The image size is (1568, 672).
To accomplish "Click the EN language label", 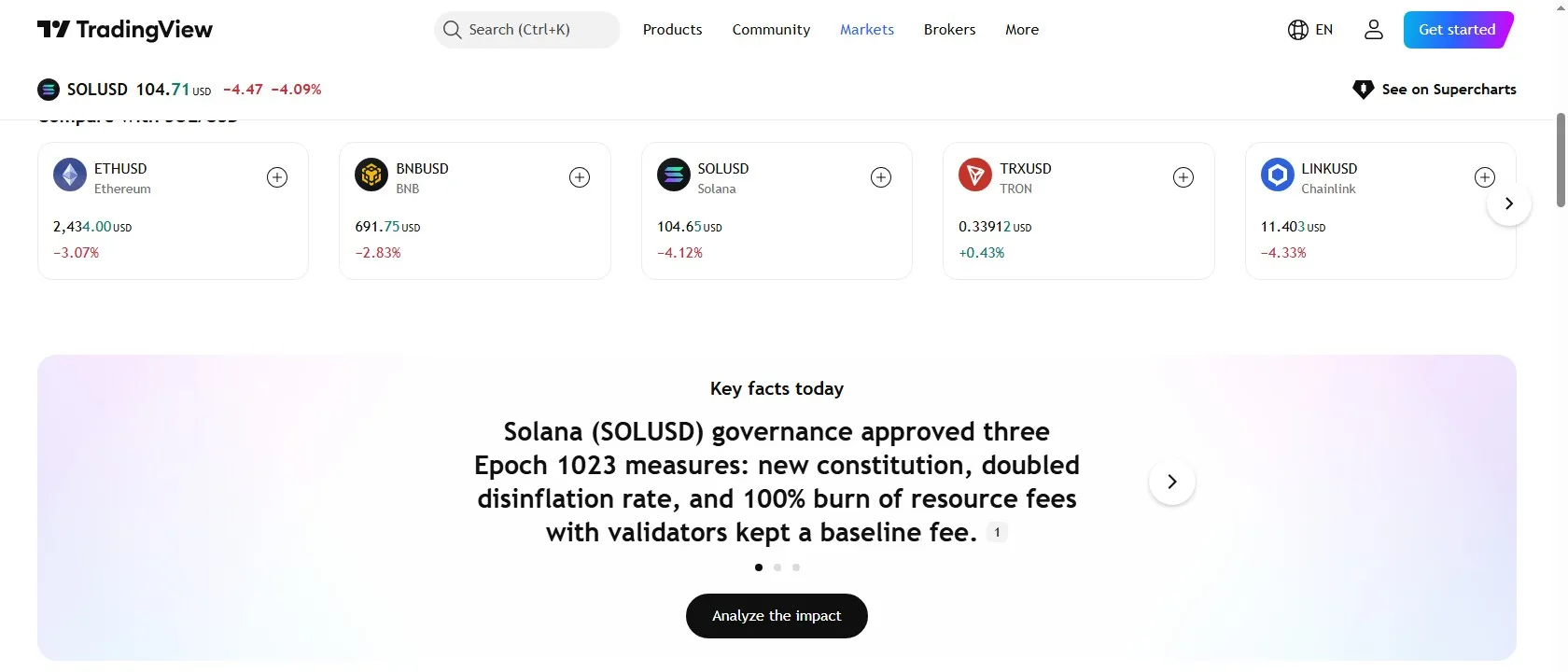I will [1324, 30].
